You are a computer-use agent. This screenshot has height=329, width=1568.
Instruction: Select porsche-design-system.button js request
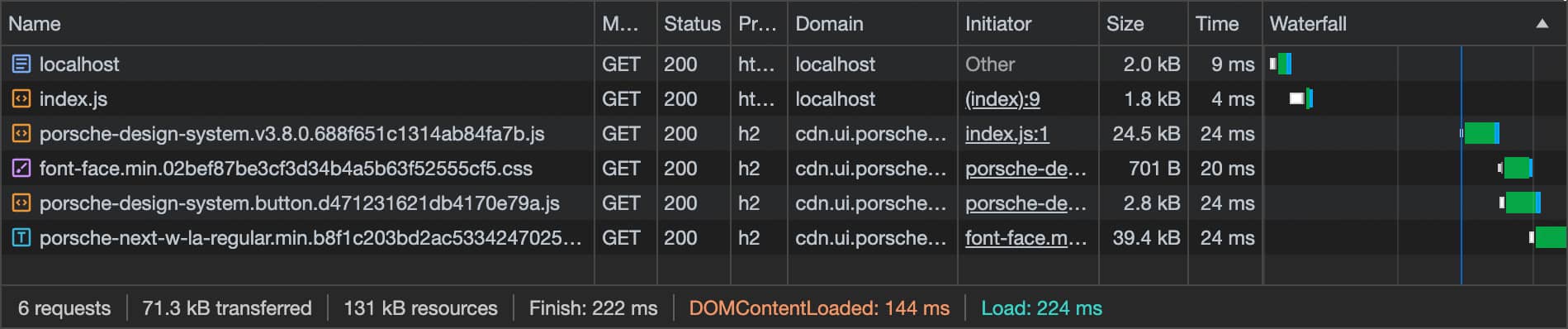click(x=784, y=203)
